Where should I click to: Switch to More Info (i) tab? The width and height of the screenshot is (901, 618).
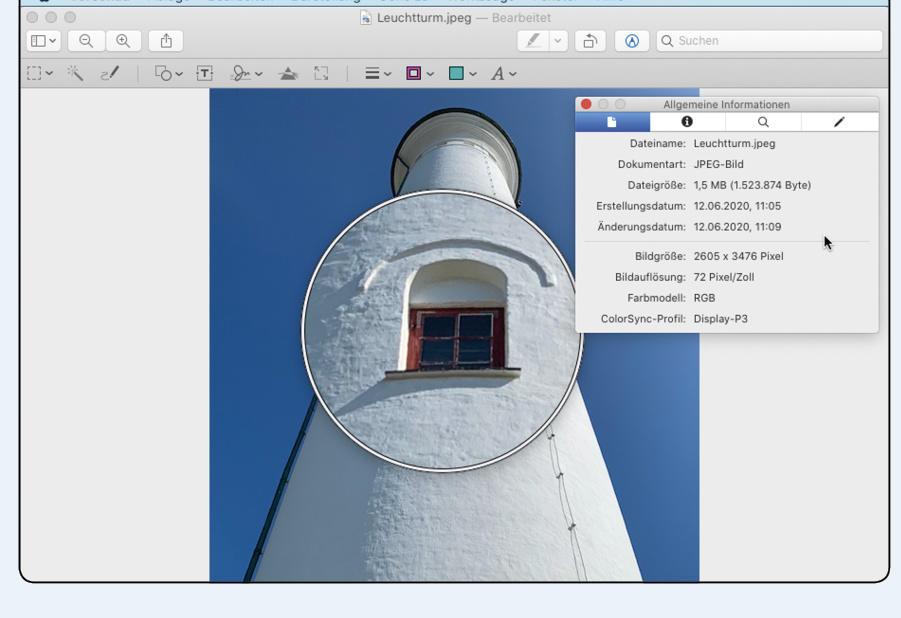pos(687,122)
